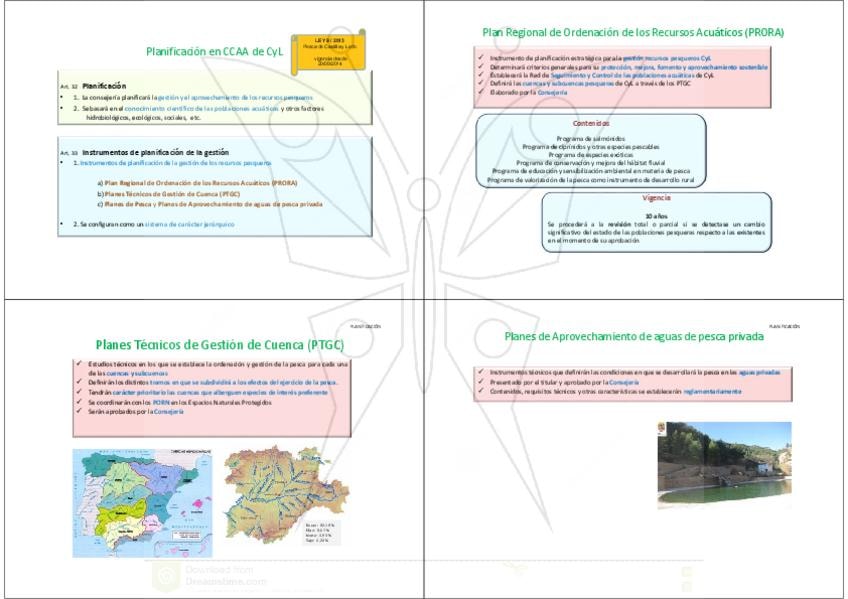
Task: Click the percentage legend on the Castilla y León map
Action: click(x=320, y=533)
